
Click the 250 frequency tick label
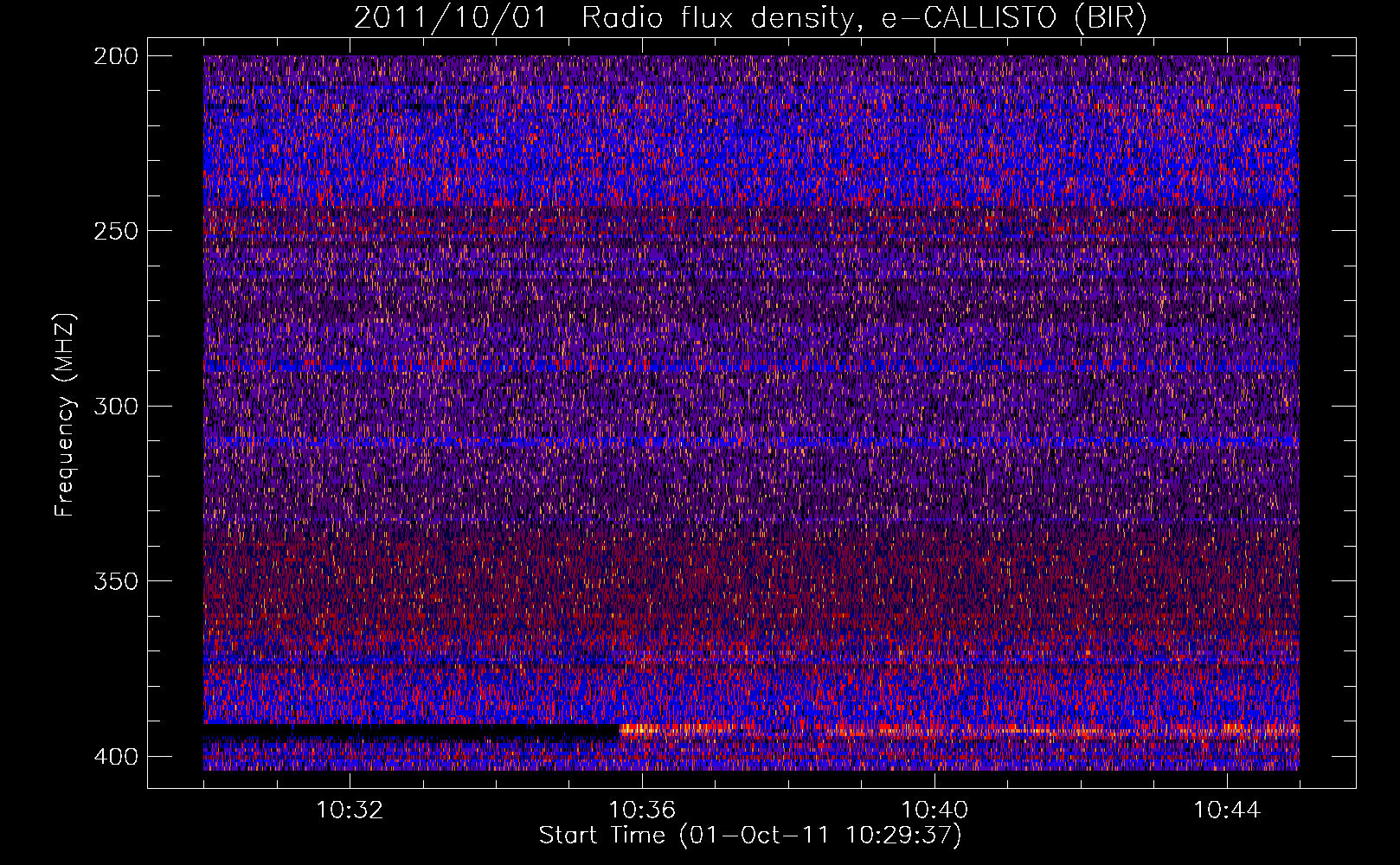[x=115, y=231]
